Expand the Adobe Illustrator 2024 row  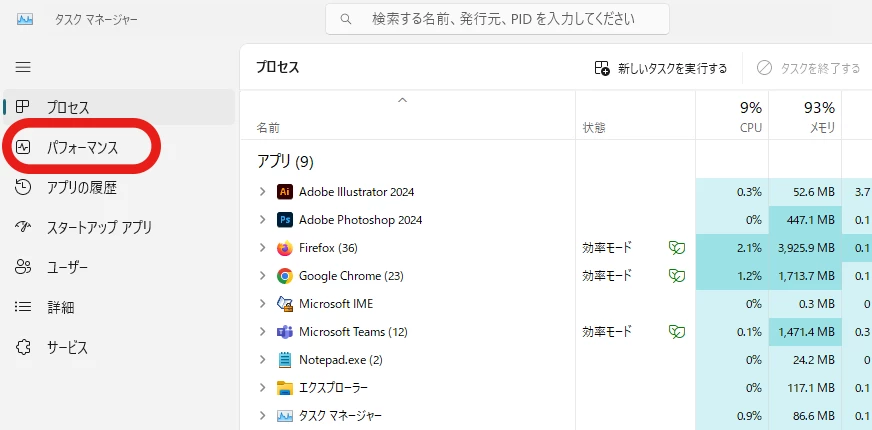click(262, 192)
